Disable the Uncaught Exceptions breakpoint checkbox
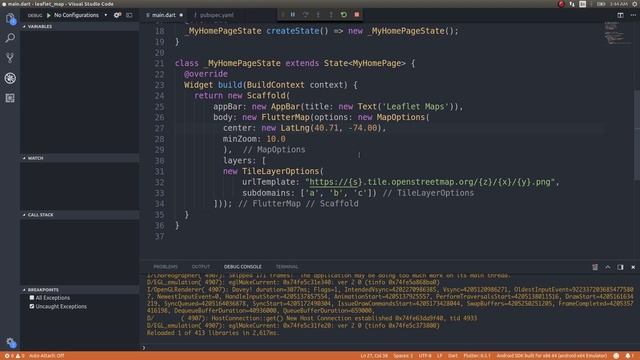This screenshot has height=360, width=640. 32,306
